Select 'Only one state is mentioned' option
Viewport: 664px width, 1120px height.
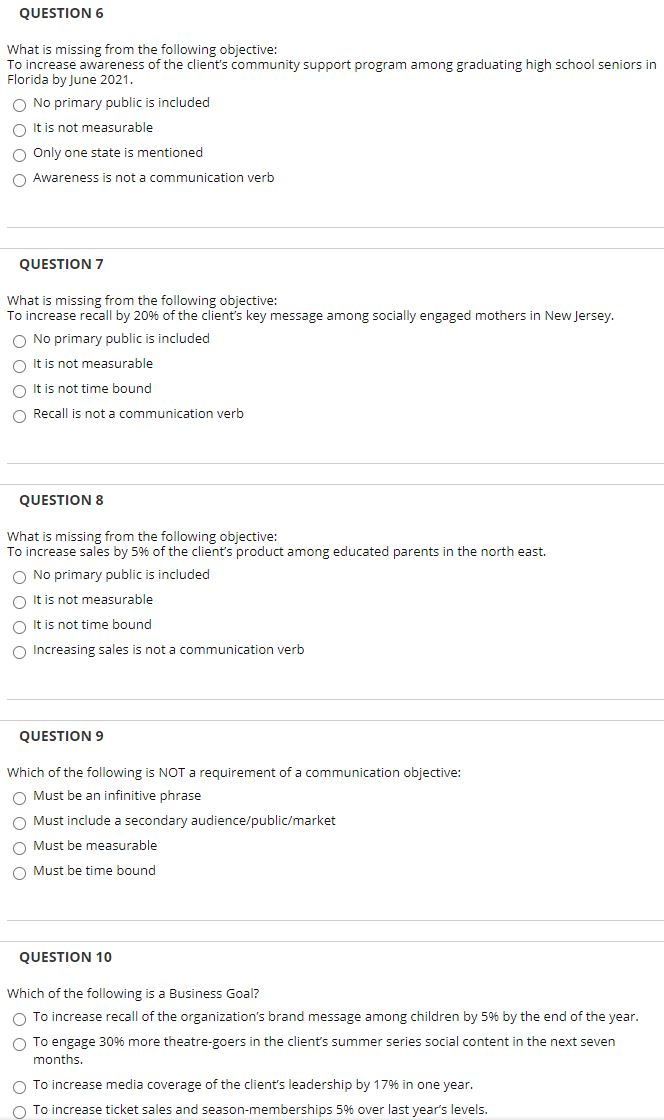[20, 154]
